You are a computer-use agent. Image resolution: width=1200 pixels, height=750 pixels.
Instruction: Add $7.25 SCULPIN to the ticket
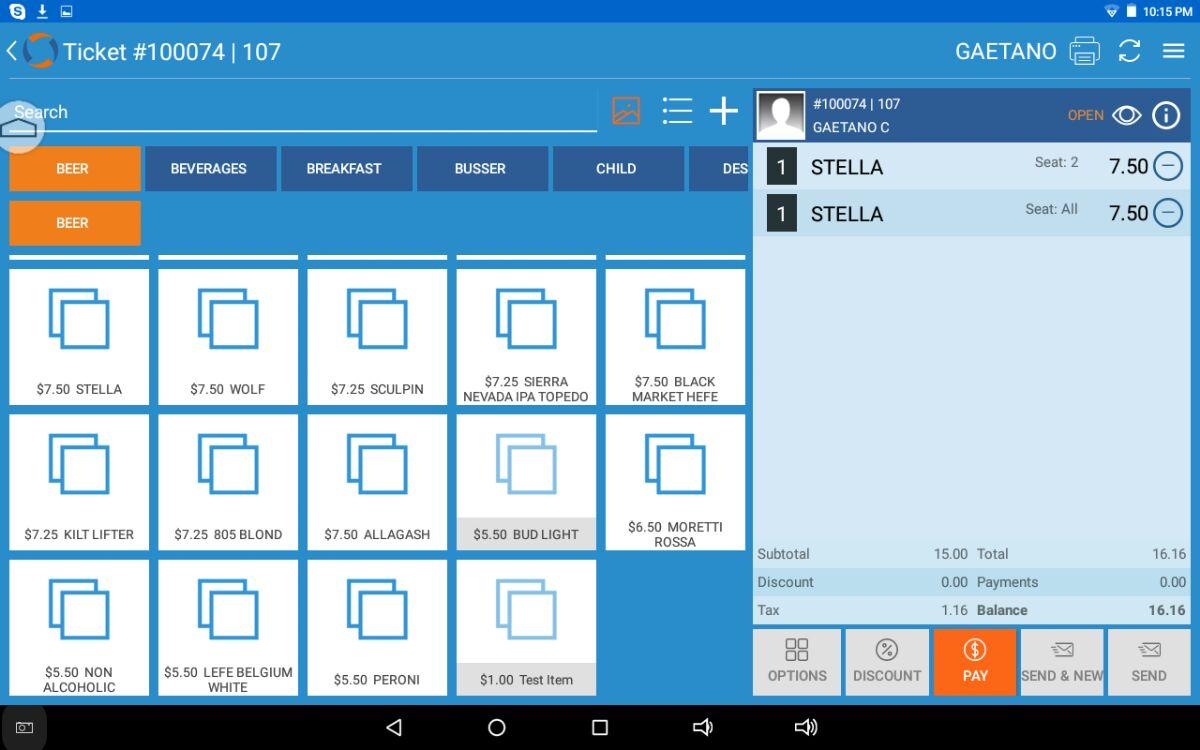[377, 337]
